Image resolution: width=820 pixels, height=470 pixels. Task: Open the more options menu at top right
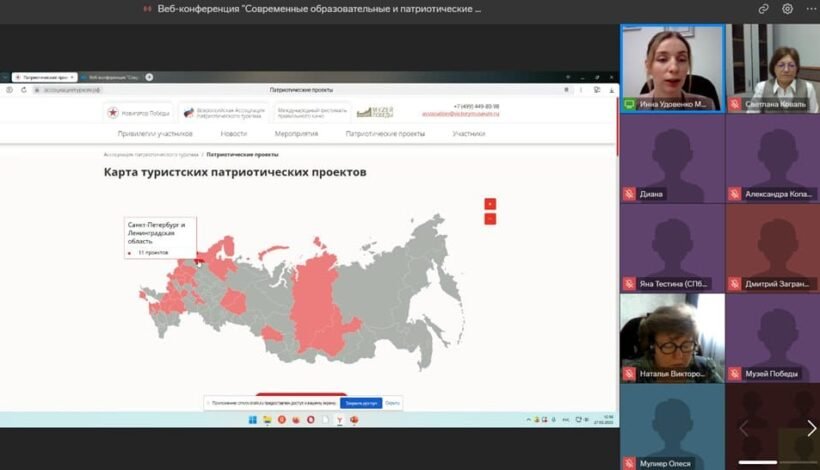(x=808, y=9)
